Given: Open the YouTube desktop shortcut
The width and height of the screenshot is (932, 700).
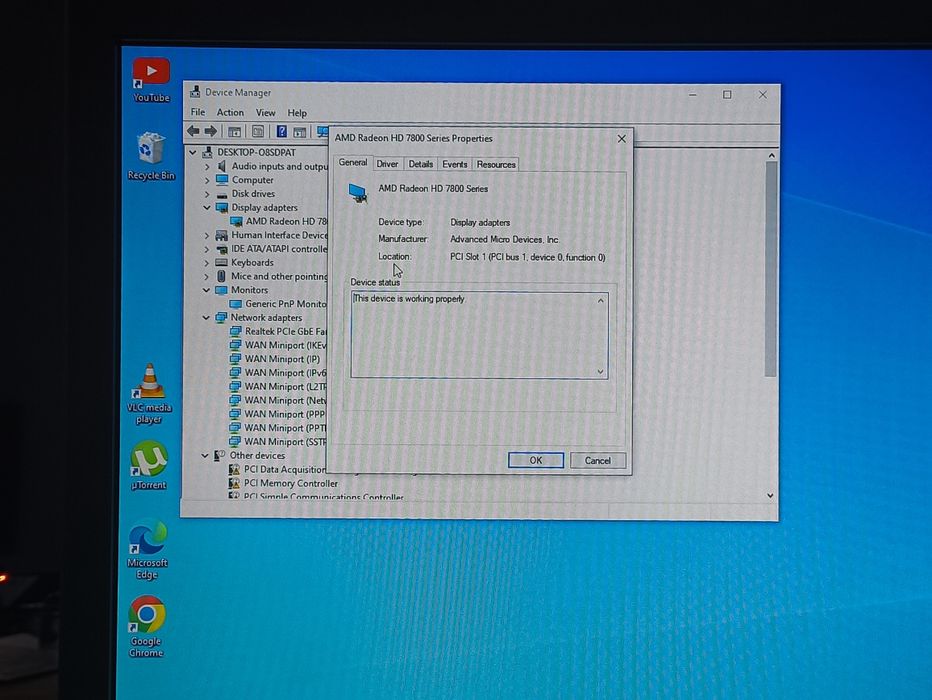Looking at the screenshot, I should tap(151, 80).
